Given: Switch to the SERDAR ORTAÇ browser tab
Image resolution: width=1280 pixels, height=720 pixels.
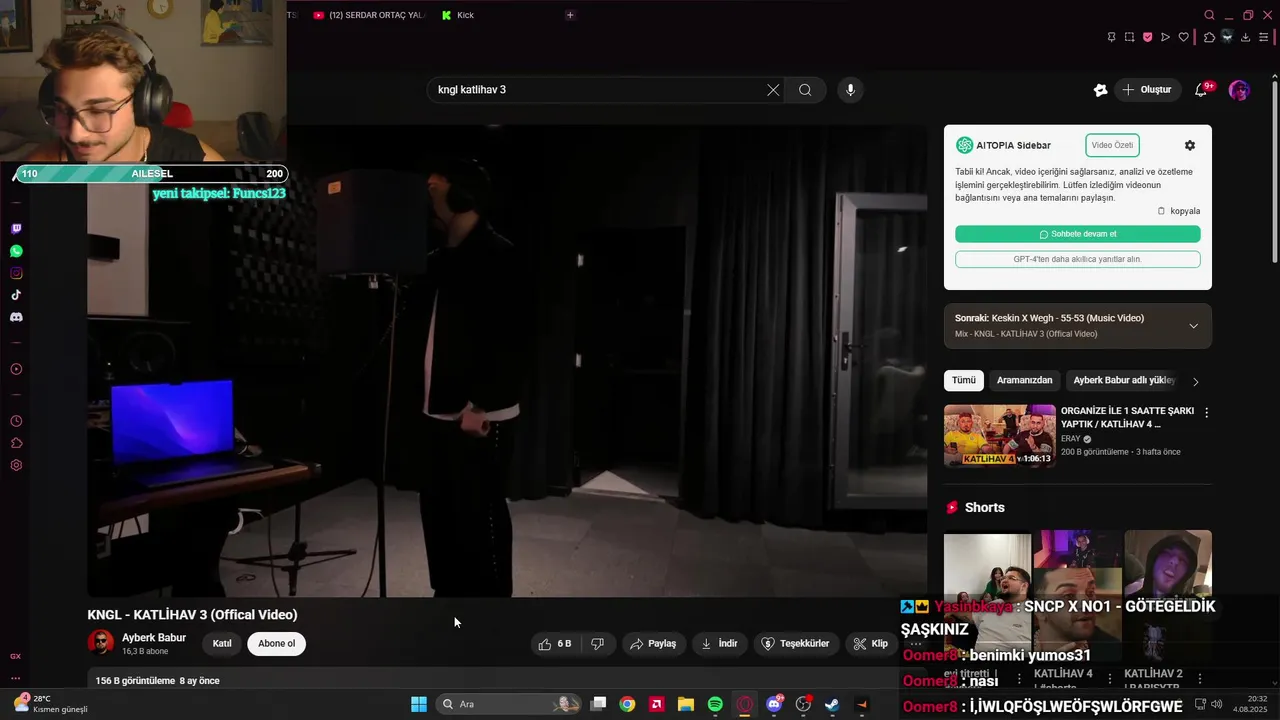Looking at the screenshot, I should tap(368, 15).
